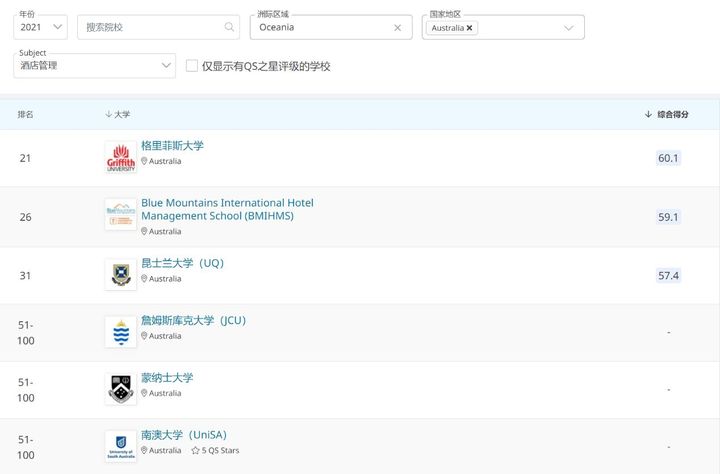Click the UQ crest logo
720x474 pixels.
pos(121,274)
